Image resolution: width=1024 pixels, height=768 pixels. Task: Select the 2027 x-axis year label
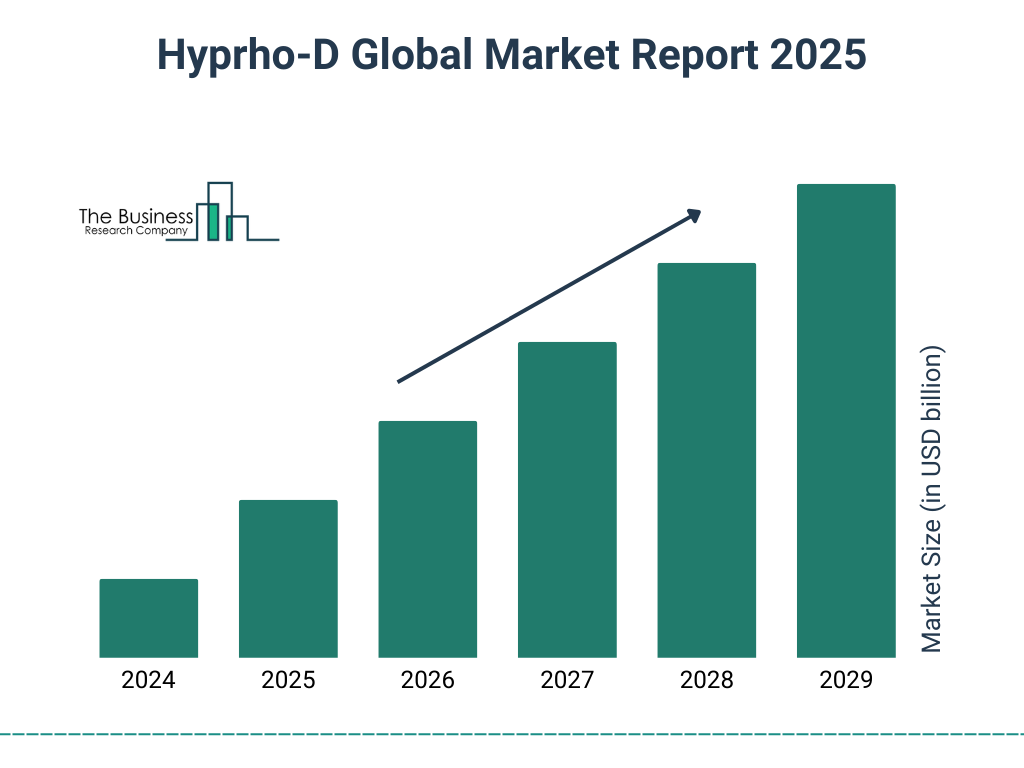point(567,681)
